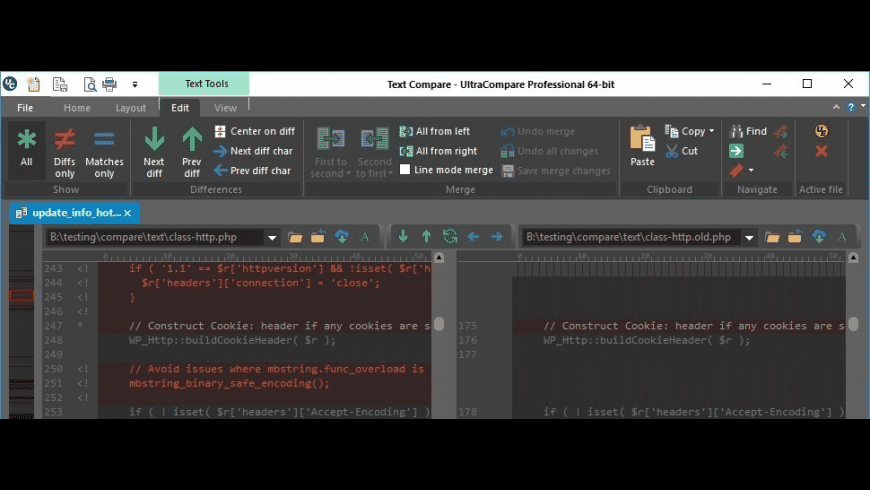Click left pane vertical scrollbar thumb
Viewport: 870px width, 490px height.
coord(439,324)
